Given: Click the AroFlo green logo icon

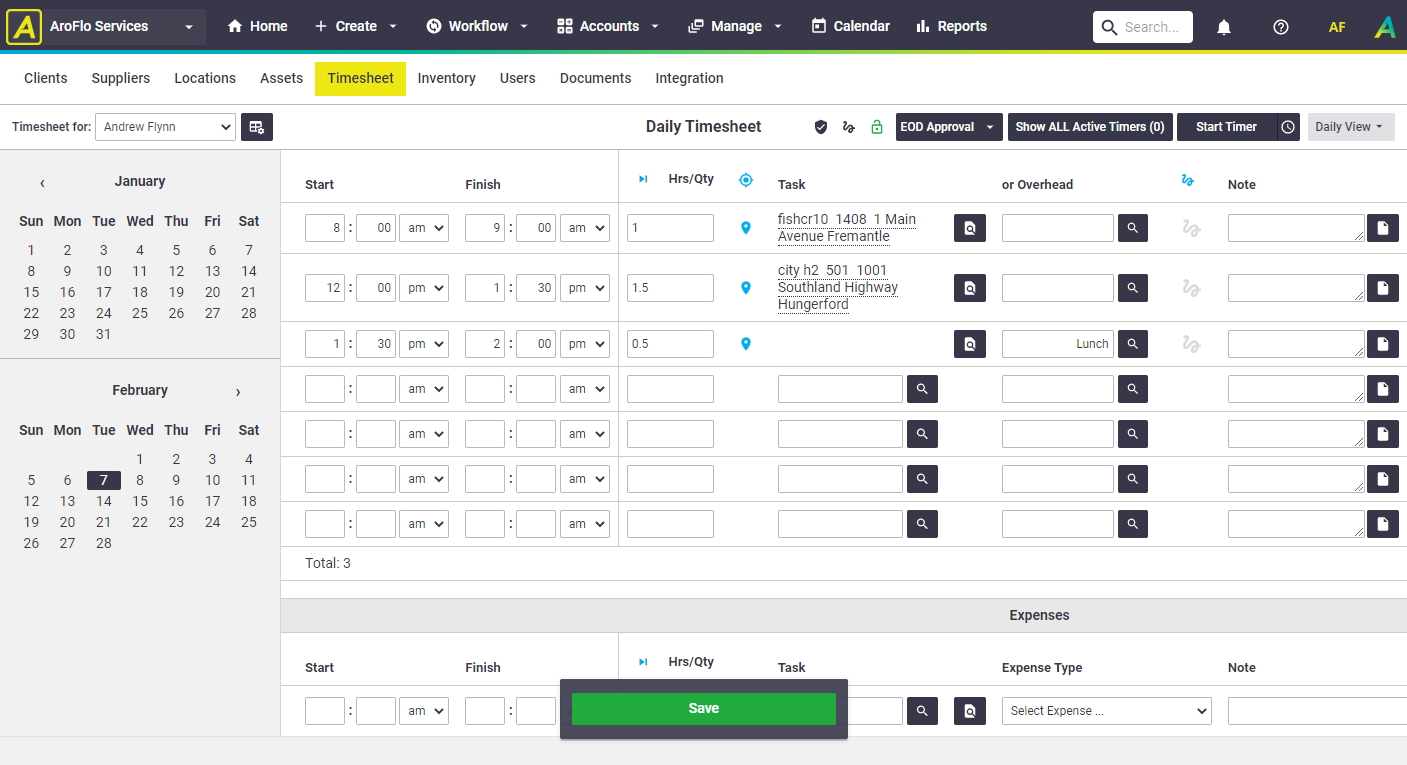Looking at the screenshot, I should (1385, 27).
